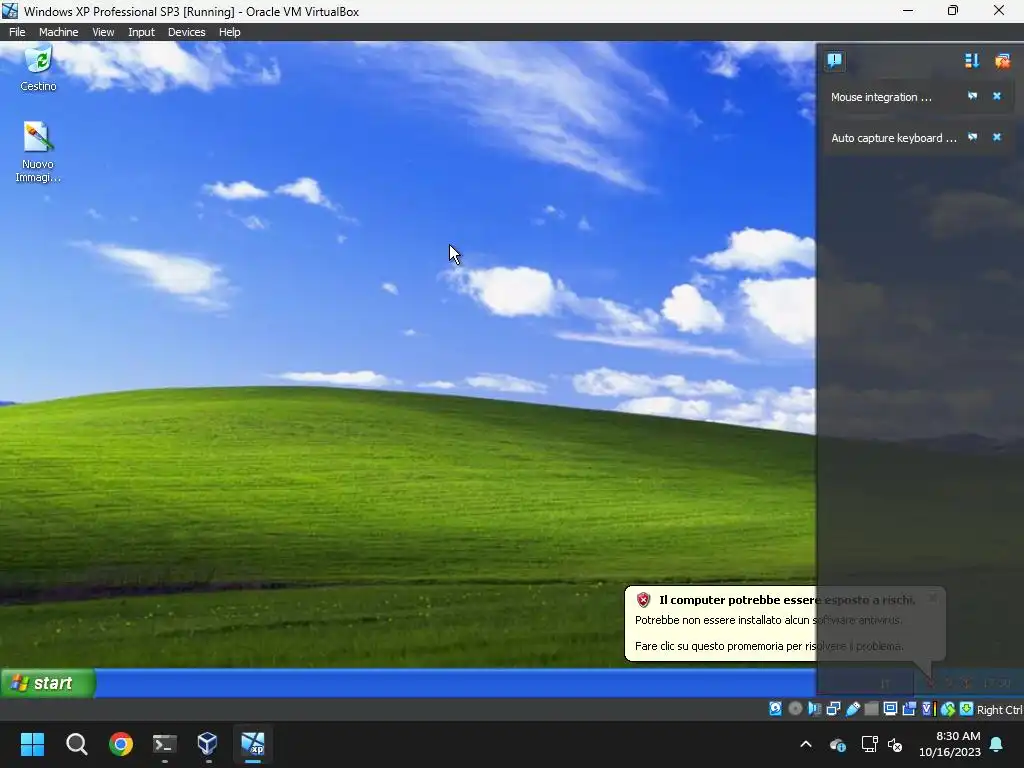Open the notification center toggle icon
Image resolution: width=1024 pixels, height=768 pixels.
834,61
